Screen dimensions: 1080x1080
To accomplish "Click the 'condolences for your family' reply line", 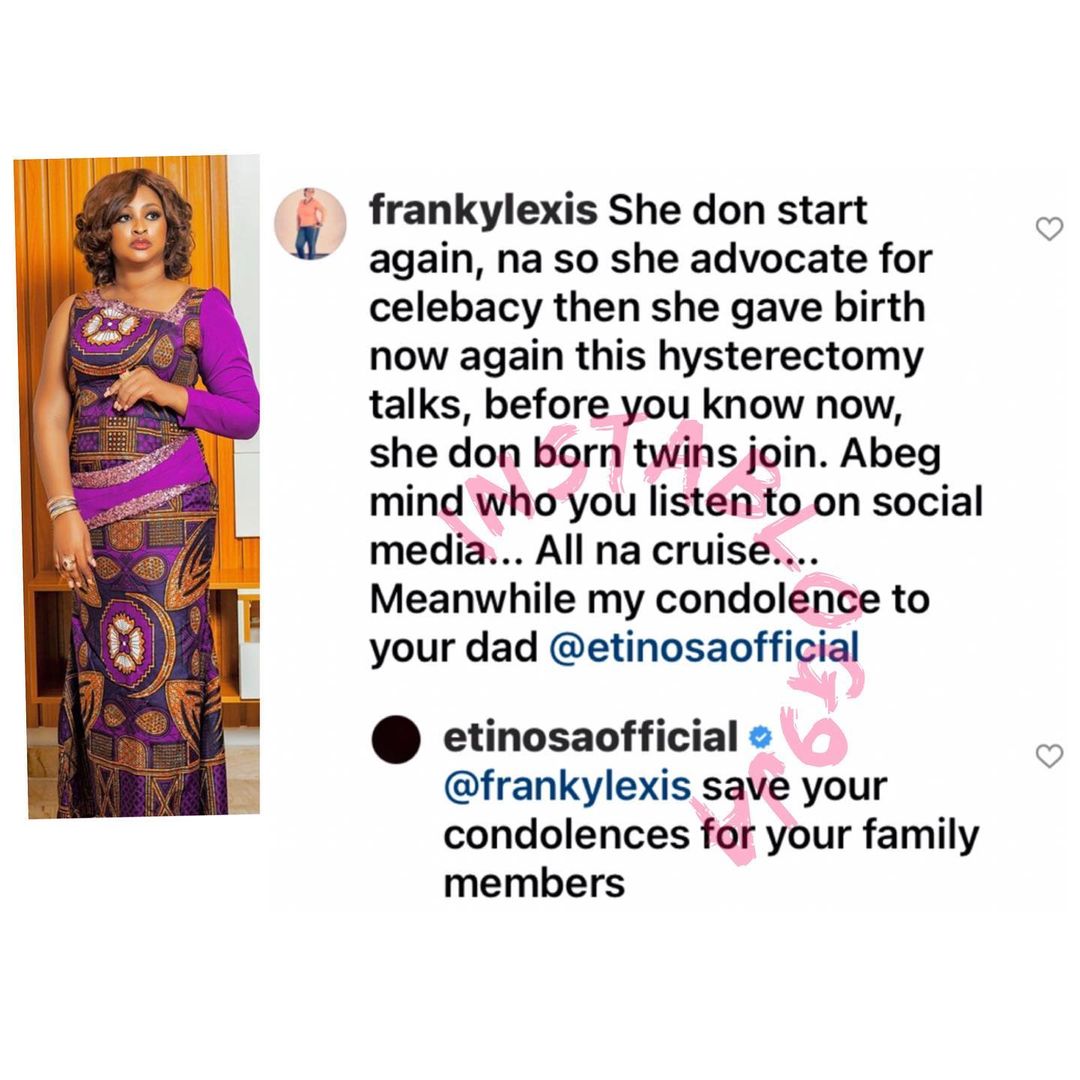I will 711,836.
